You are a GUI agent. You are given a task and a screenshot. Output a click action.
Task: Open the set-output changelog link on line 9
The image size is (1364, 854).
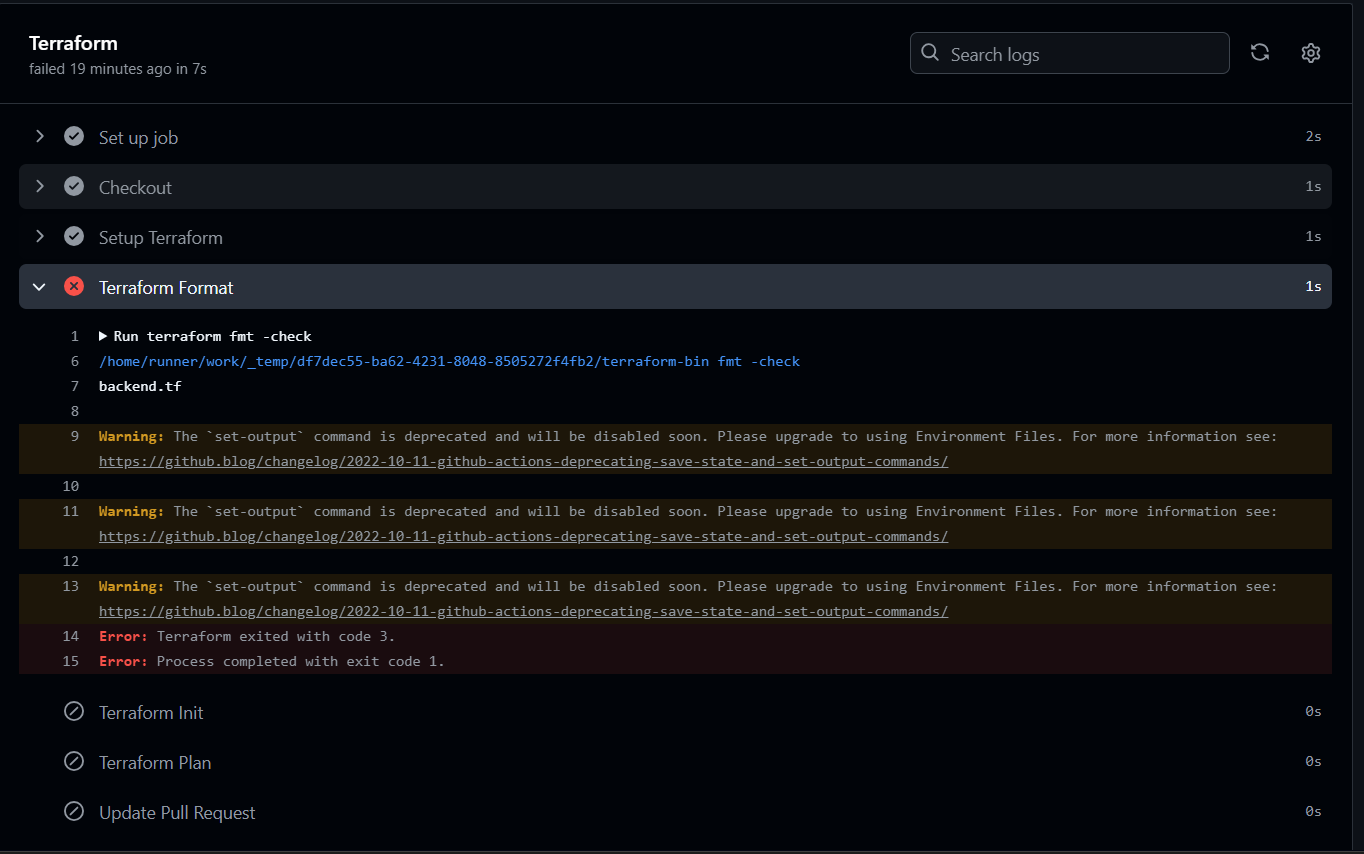click(x=523, y=461)
